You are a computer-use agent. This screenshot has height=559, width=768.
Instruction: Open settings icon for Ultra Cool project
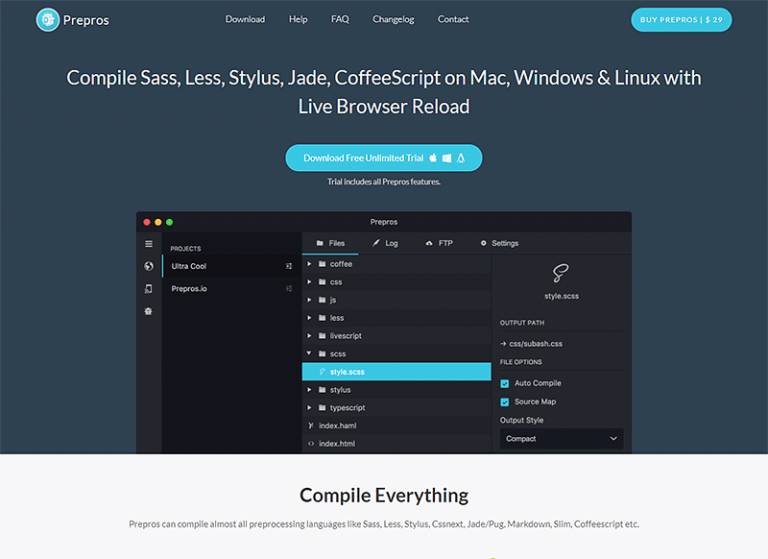[x=289, y=266]
